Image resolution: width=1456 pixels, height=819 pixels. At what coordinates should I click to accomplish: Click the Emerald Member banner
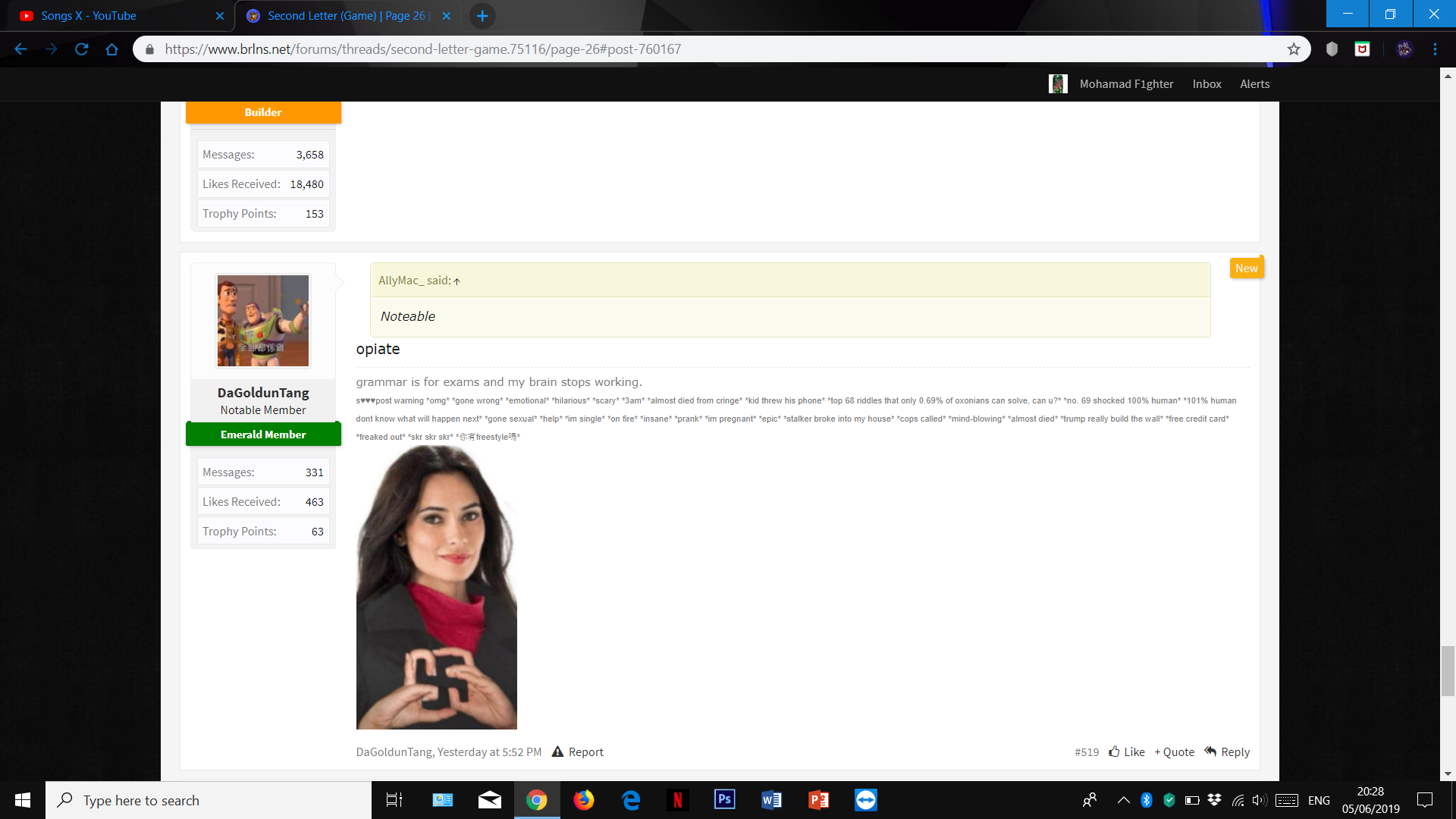(x=263, y=435)
